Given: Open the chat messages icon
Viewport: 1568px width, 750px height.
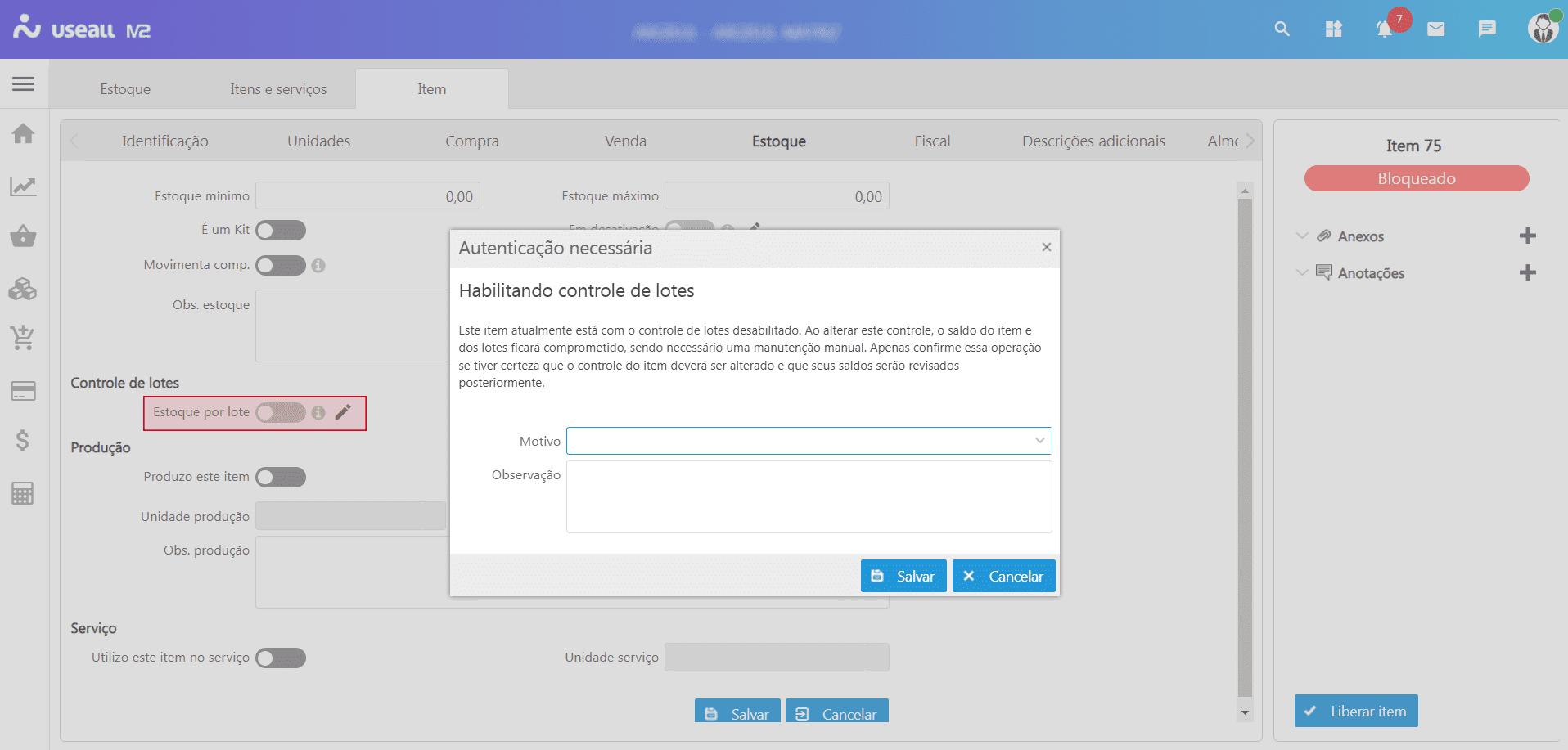Looking at the screenshot, I should [1487, 29].
